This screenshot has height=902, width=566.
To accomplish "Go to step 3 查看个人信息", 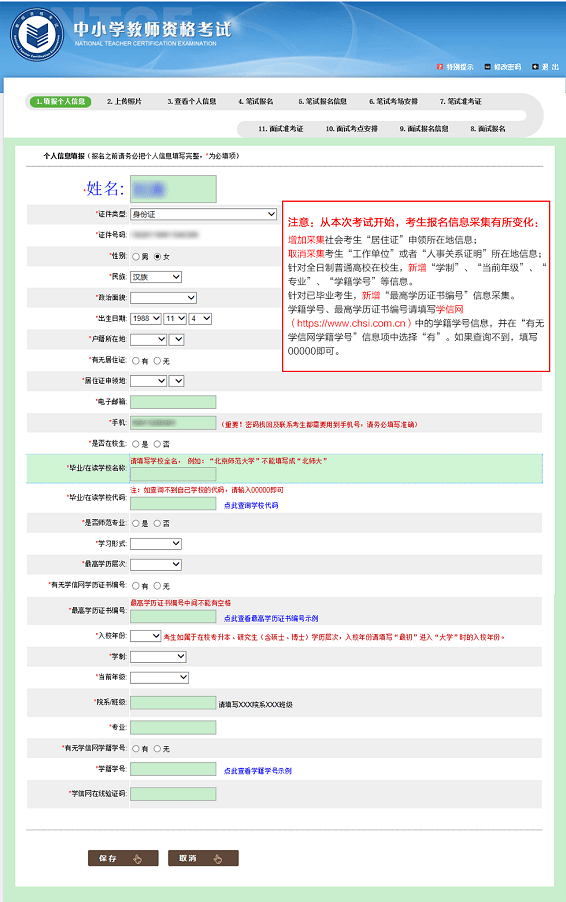I will [x=192, y=101].
